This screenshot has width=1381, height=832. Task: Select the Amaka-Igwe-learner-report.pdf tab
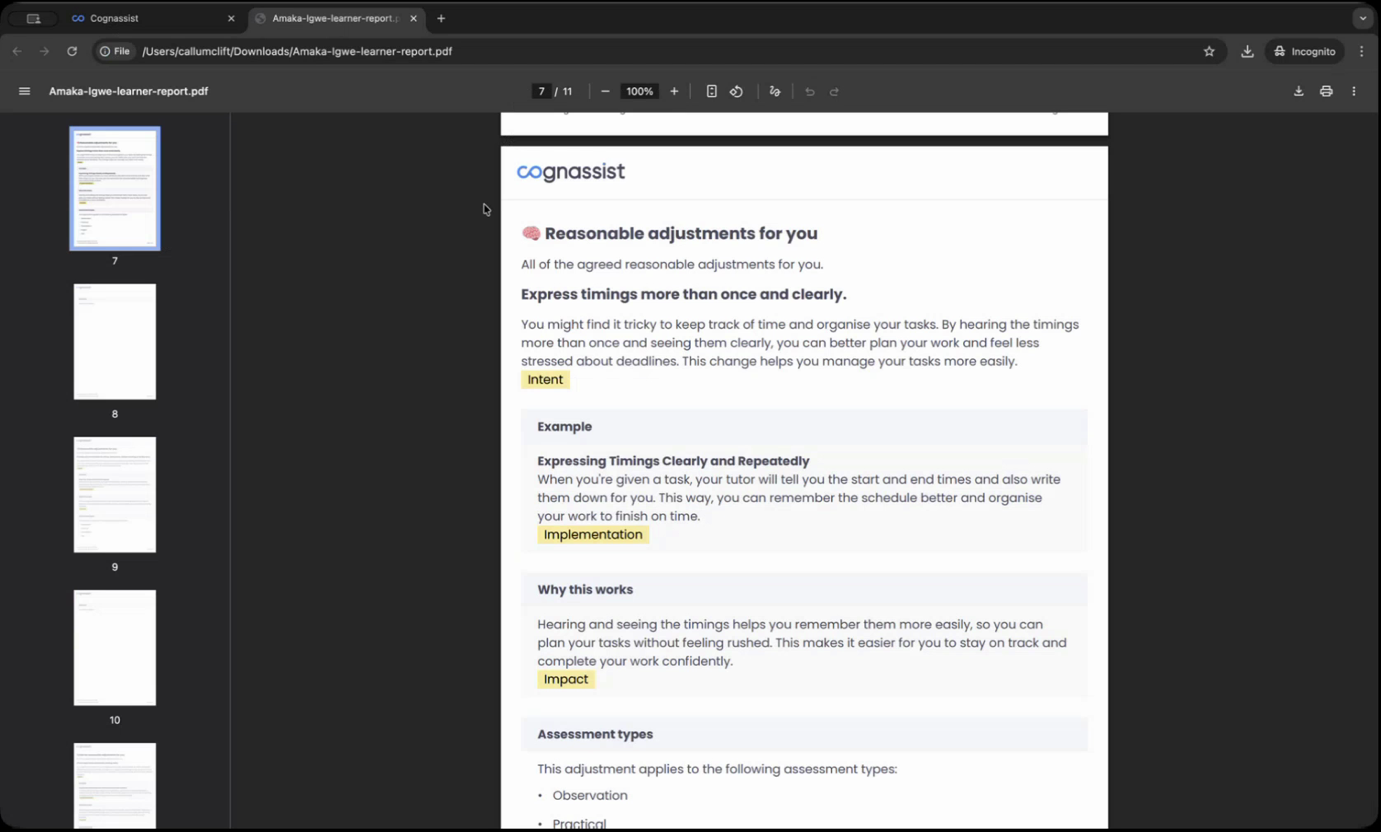330,18
